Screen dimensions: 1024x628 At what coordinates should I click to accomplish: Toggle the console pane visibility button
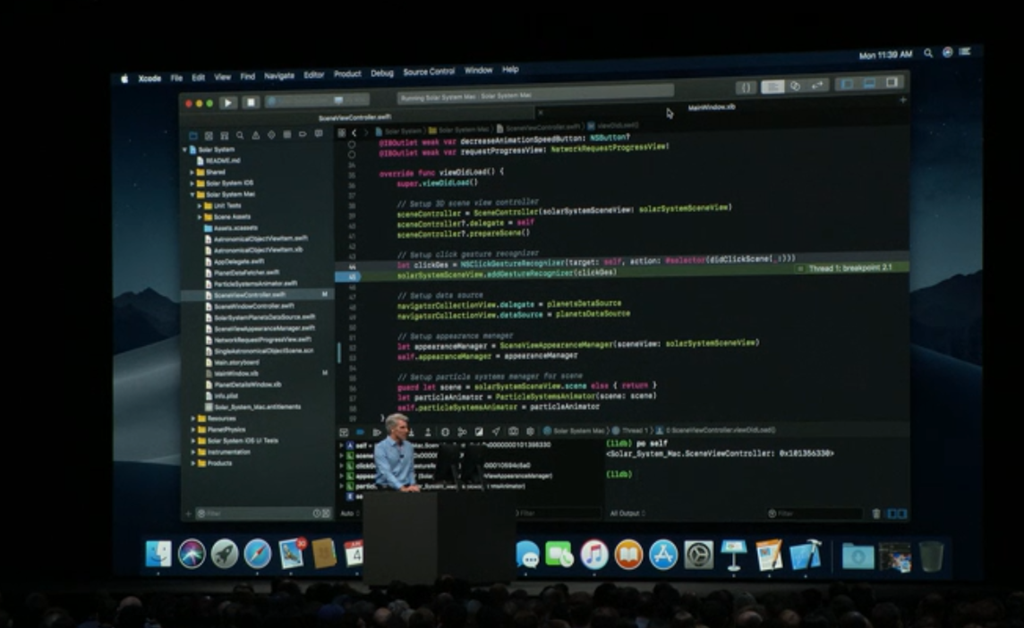coord(903,514)
